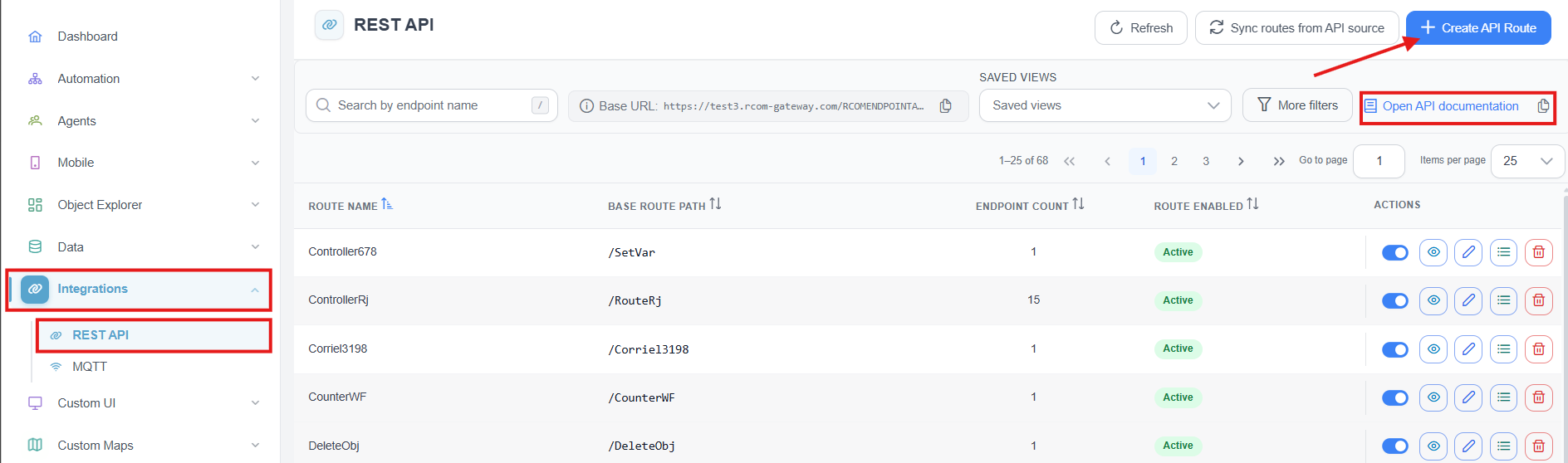This screenshot has height=463, width=1568.
Task: Edit the CounterWF route
Action: pyautogui.click(x=1468, y=397)
